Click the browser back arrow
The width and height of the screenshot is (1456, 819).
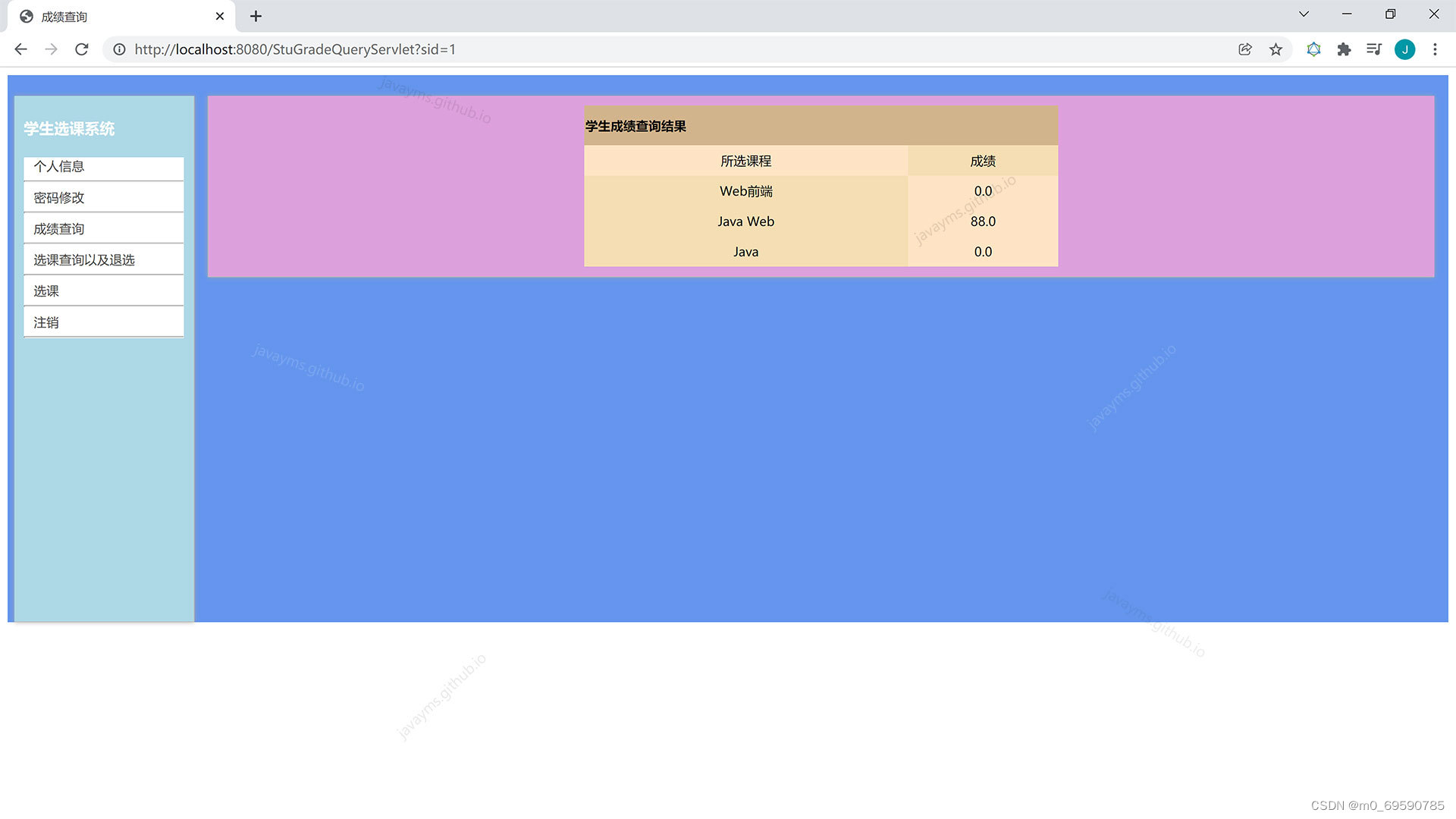(x=20, y=49)
